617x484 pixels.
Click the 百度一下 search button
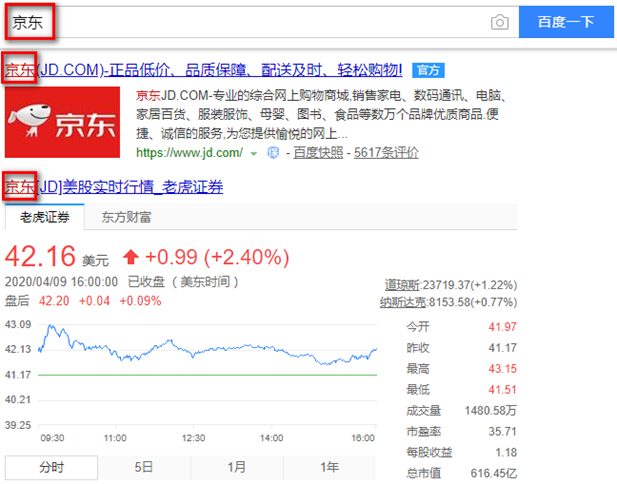[566, 22]
